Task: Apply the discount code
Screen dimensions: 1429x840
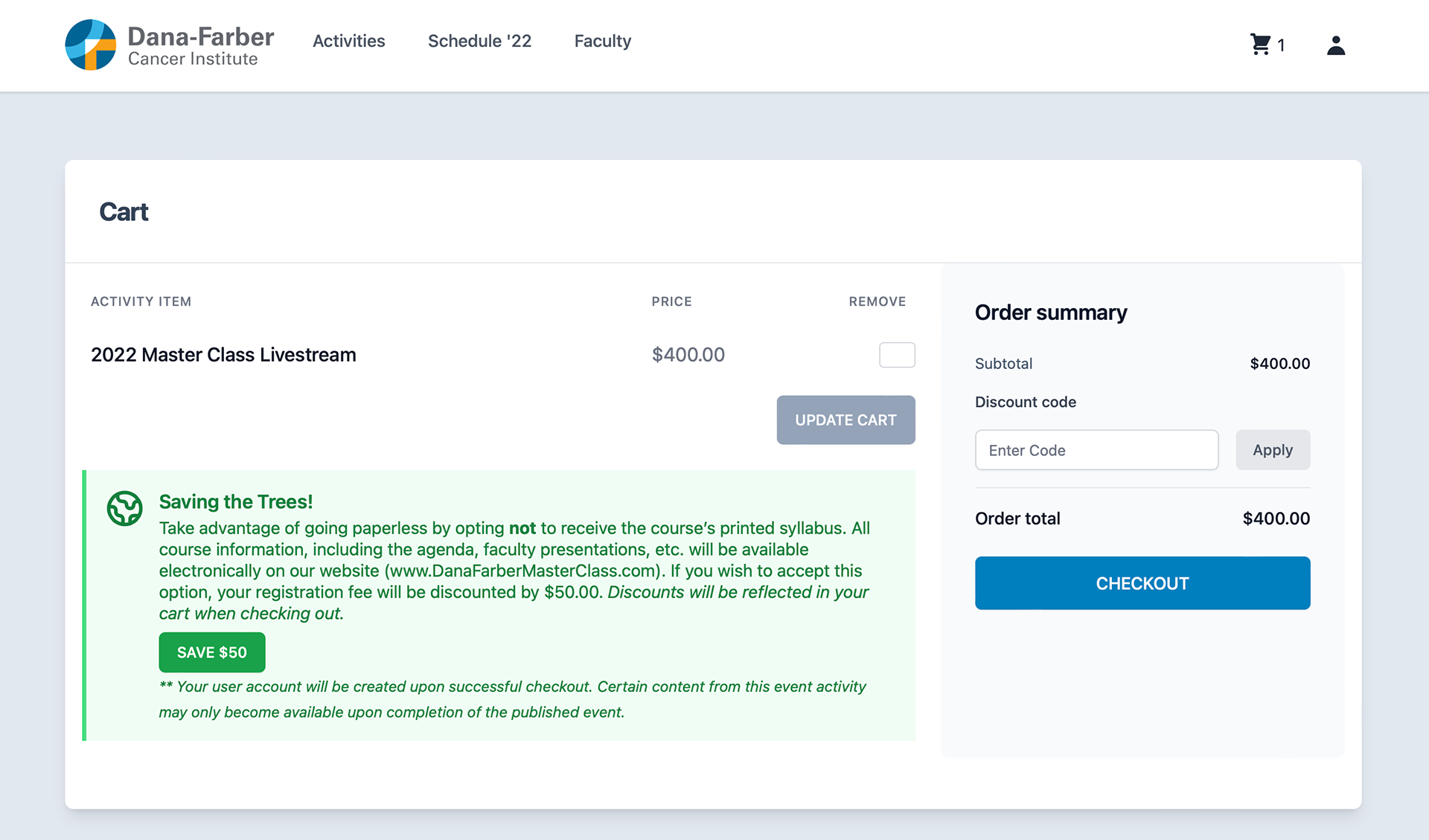Action: 1272,450
